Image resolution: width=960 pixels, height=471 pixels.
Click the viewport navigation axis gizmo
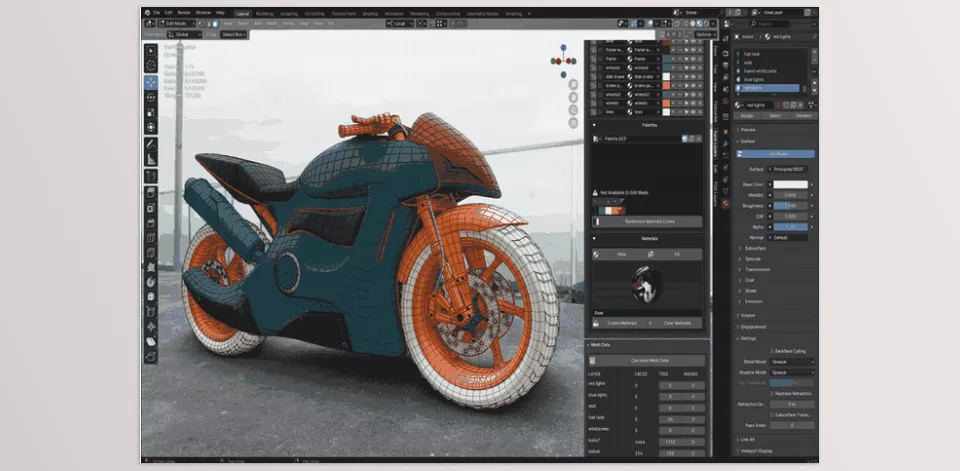point(563,61)
